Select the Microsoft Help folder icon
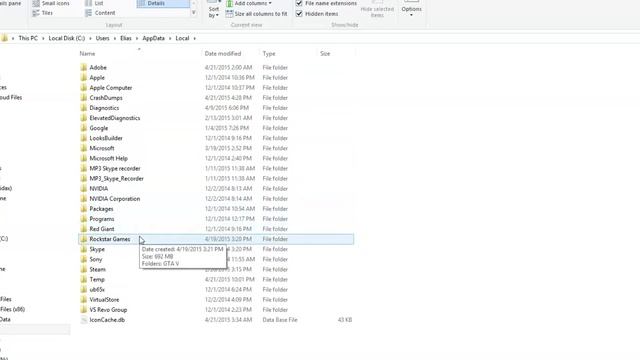640x360 pixels. coord(84,158)
